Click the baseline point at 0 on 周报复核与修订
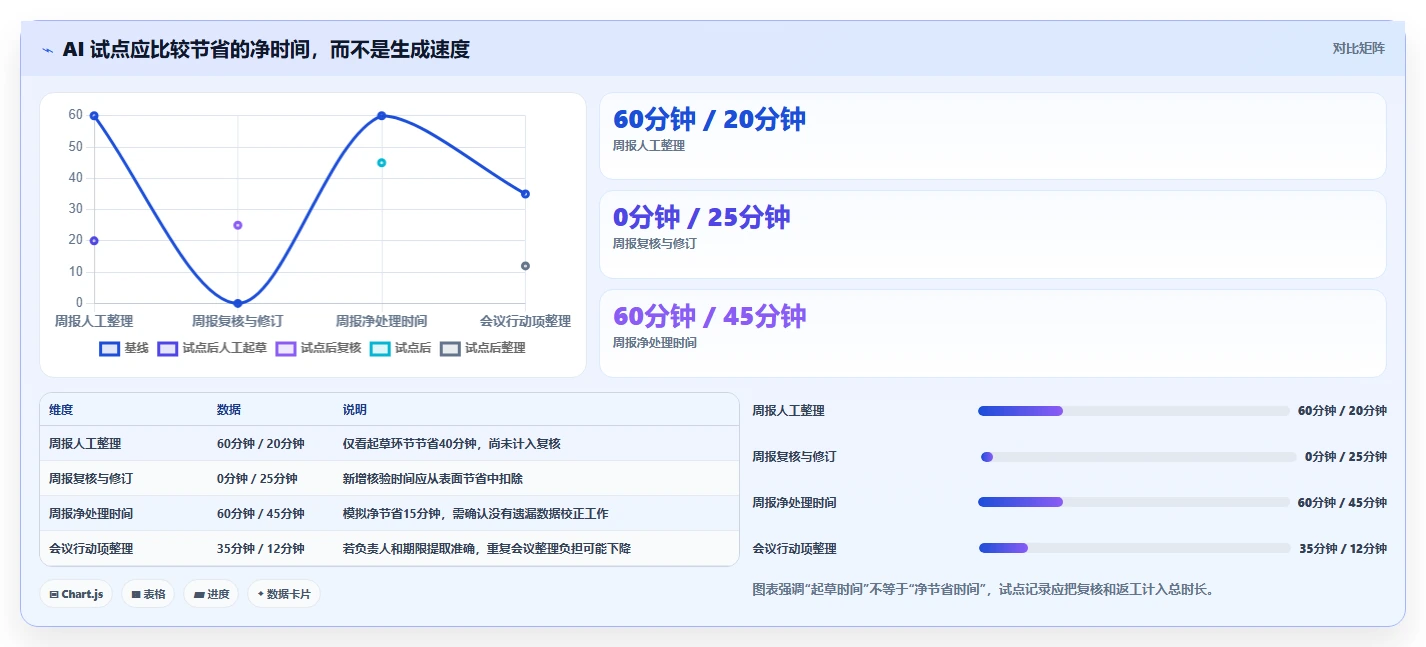The width and height of the screenshot is (1426, 647). click(x=238, y=303)
